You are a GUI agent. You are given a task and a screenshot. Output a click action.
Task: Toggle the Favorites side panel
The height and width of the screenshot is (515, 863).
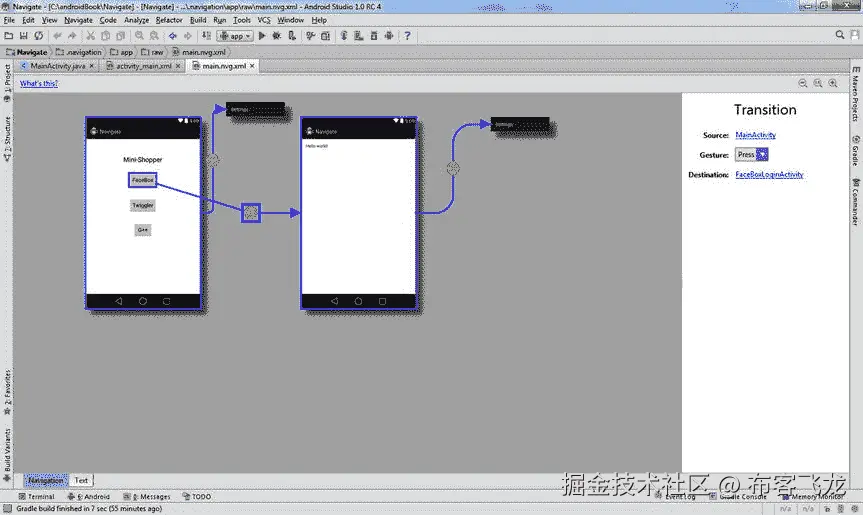click(7, 392)
